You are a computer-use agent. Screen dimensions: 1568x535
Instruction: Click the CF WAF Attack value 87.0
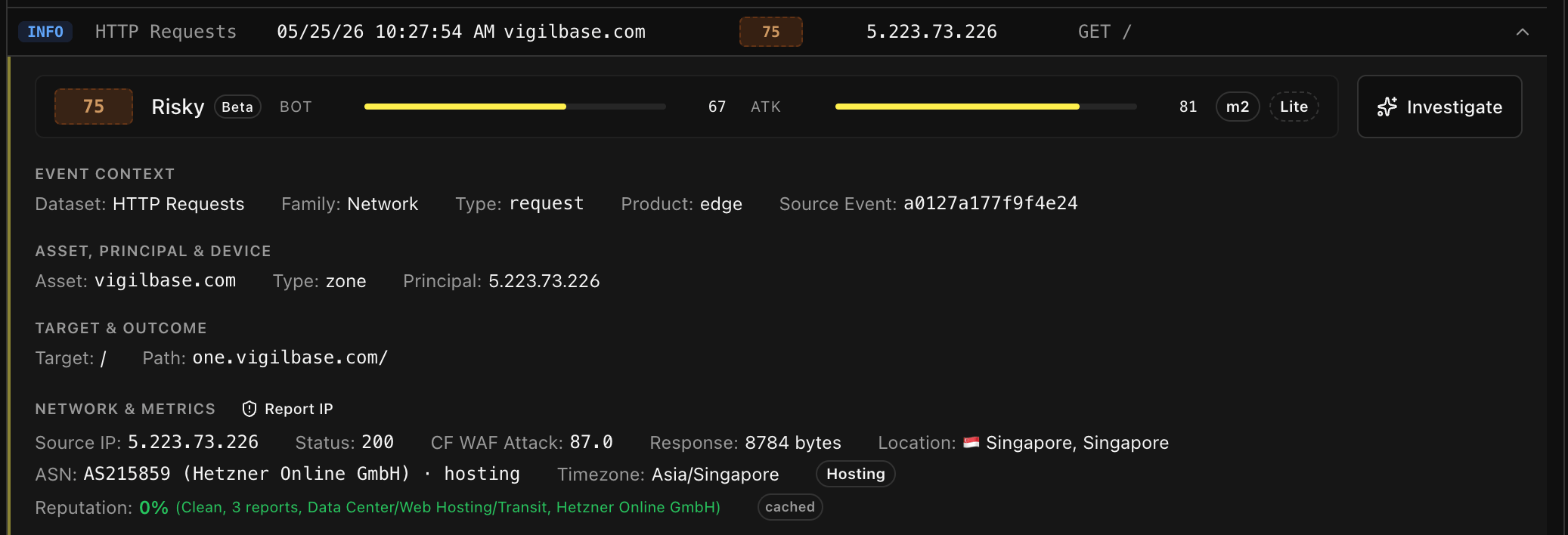[x=591, y=442]
